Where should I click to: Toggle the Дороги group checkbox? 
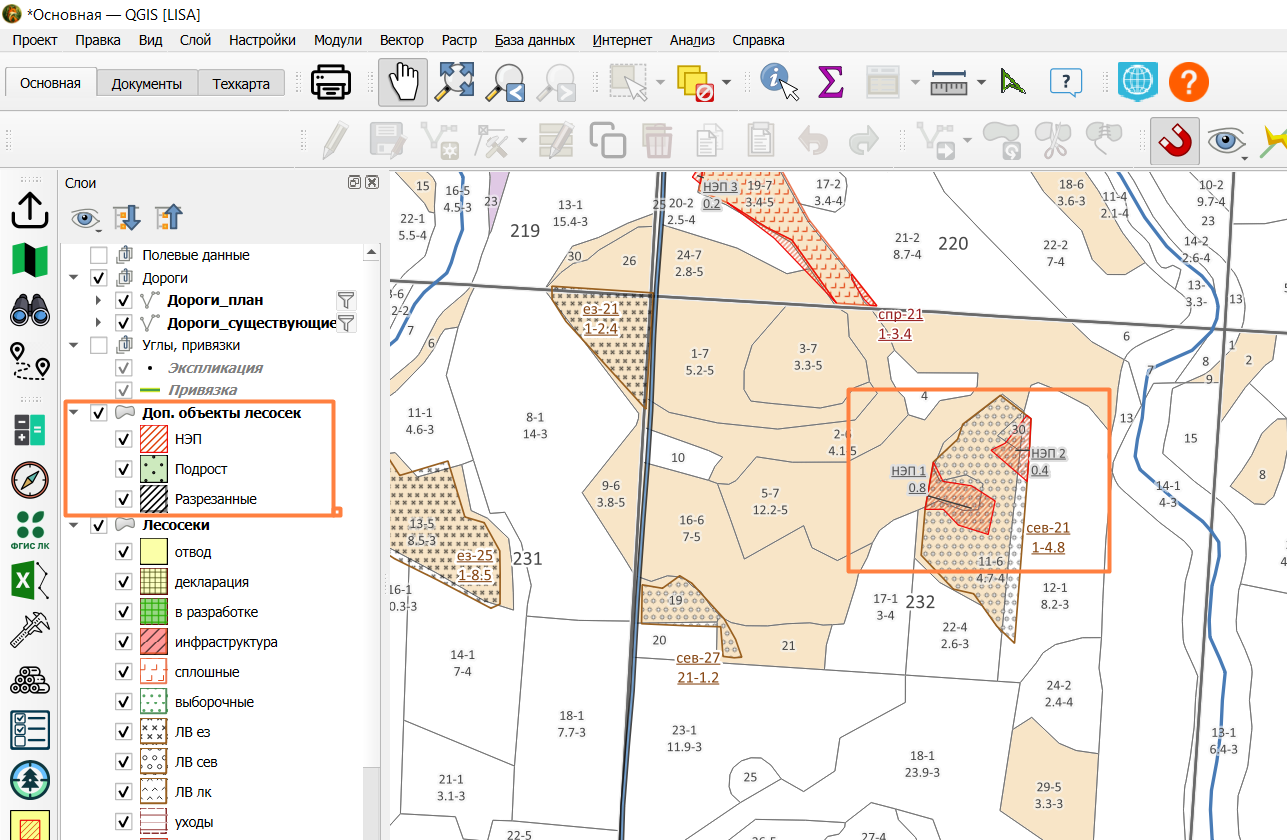pyautogui.click(x=98, y=278)
